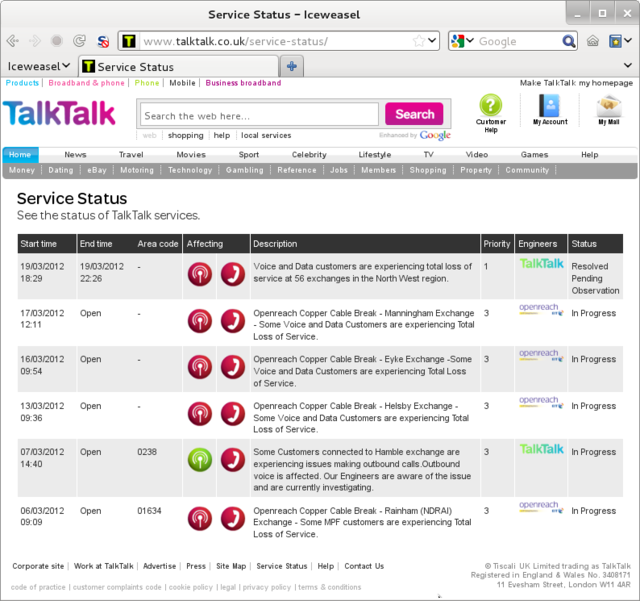Screen dimensions: 640x601
Task: Open the Sport navigation menu item
Action: tap(248, 155)
